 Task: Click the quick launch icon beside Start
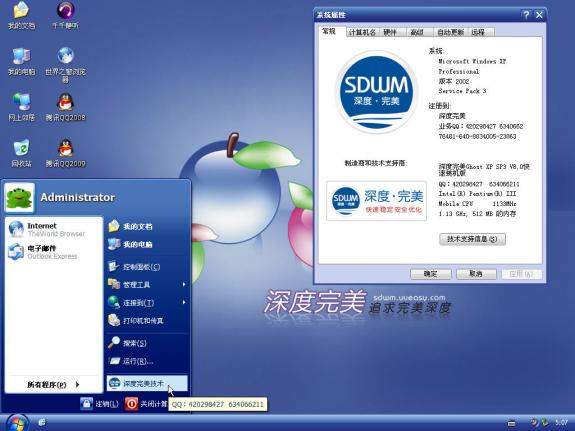click(42, 422)
